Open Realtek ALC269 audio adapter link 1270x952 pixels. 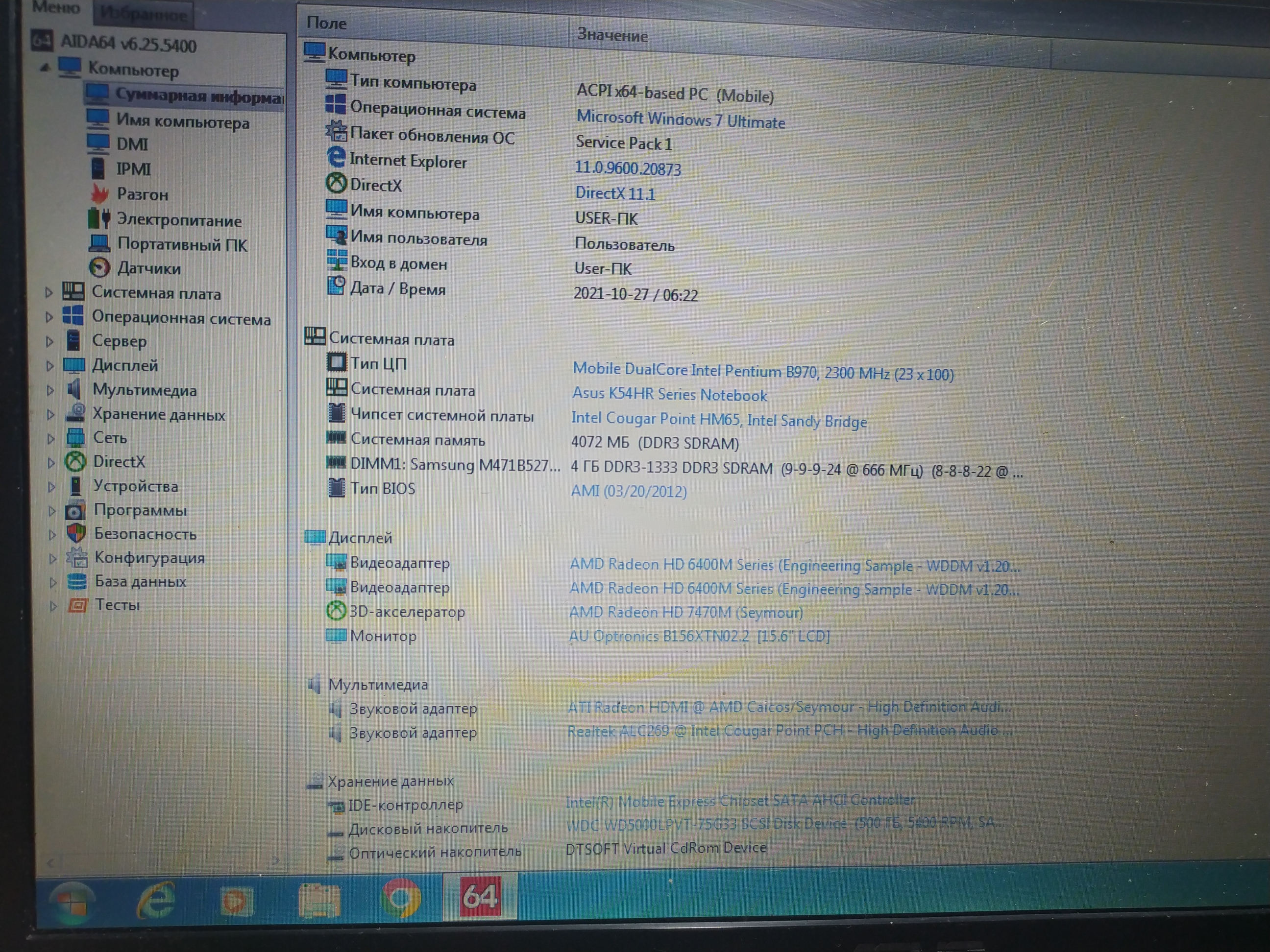click(x=790, y=731)
